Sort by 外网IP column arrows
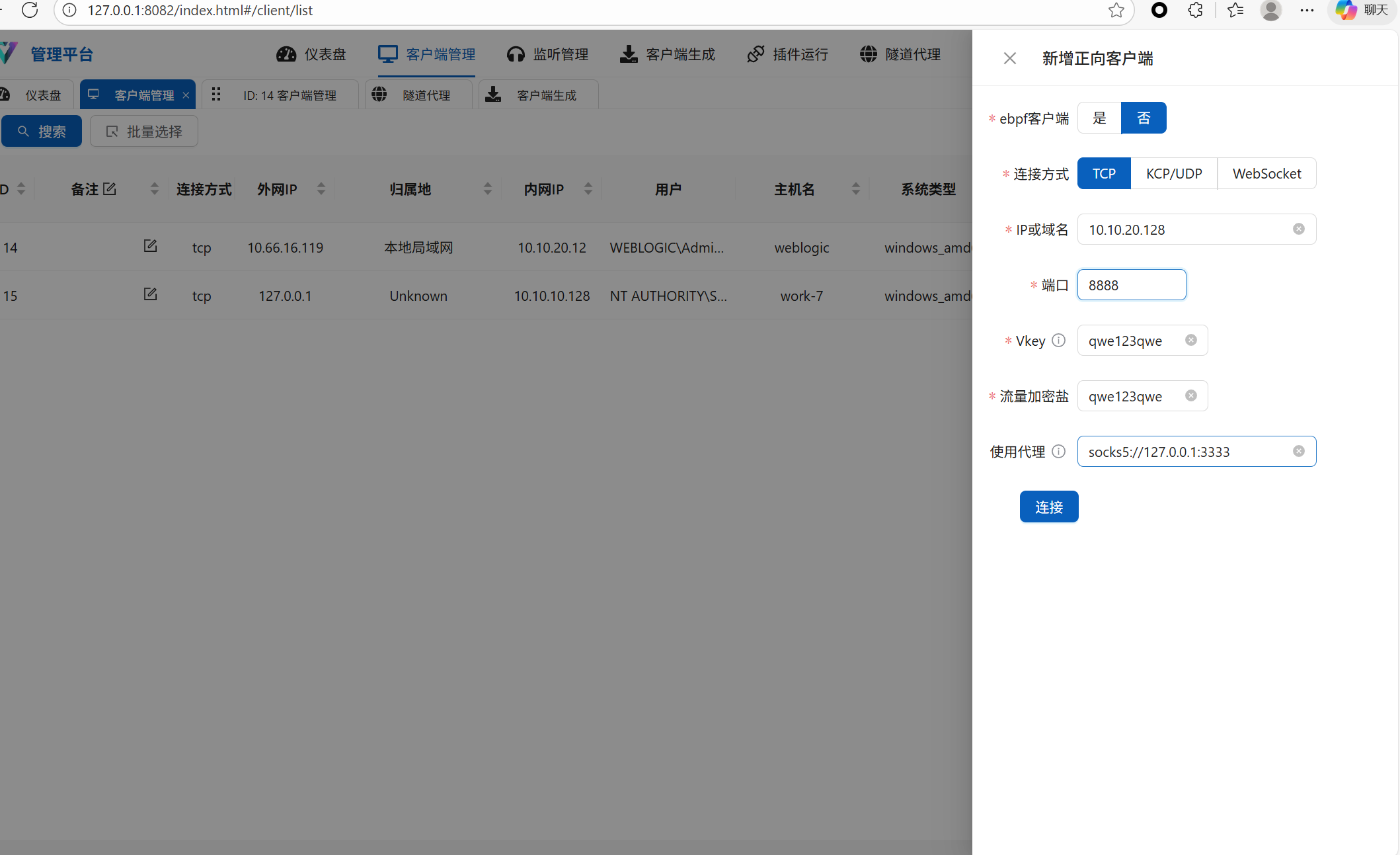 [321, 189]
